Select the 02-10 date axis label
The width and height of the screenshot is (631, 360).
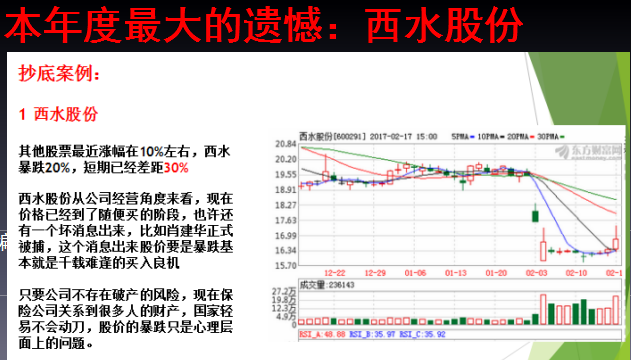[x=576, y=273]
